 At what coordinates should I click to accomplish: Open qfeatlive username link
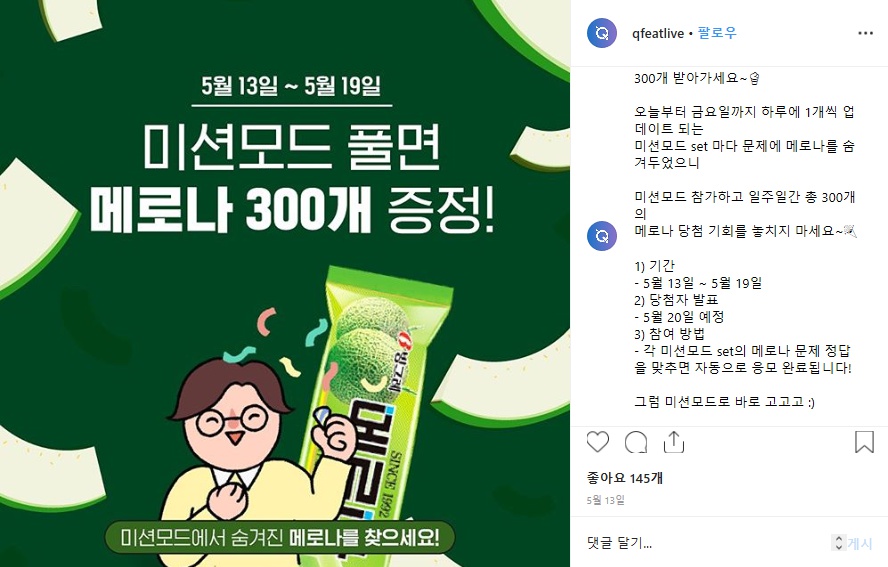pyautogui.click(x=658, y=33)
